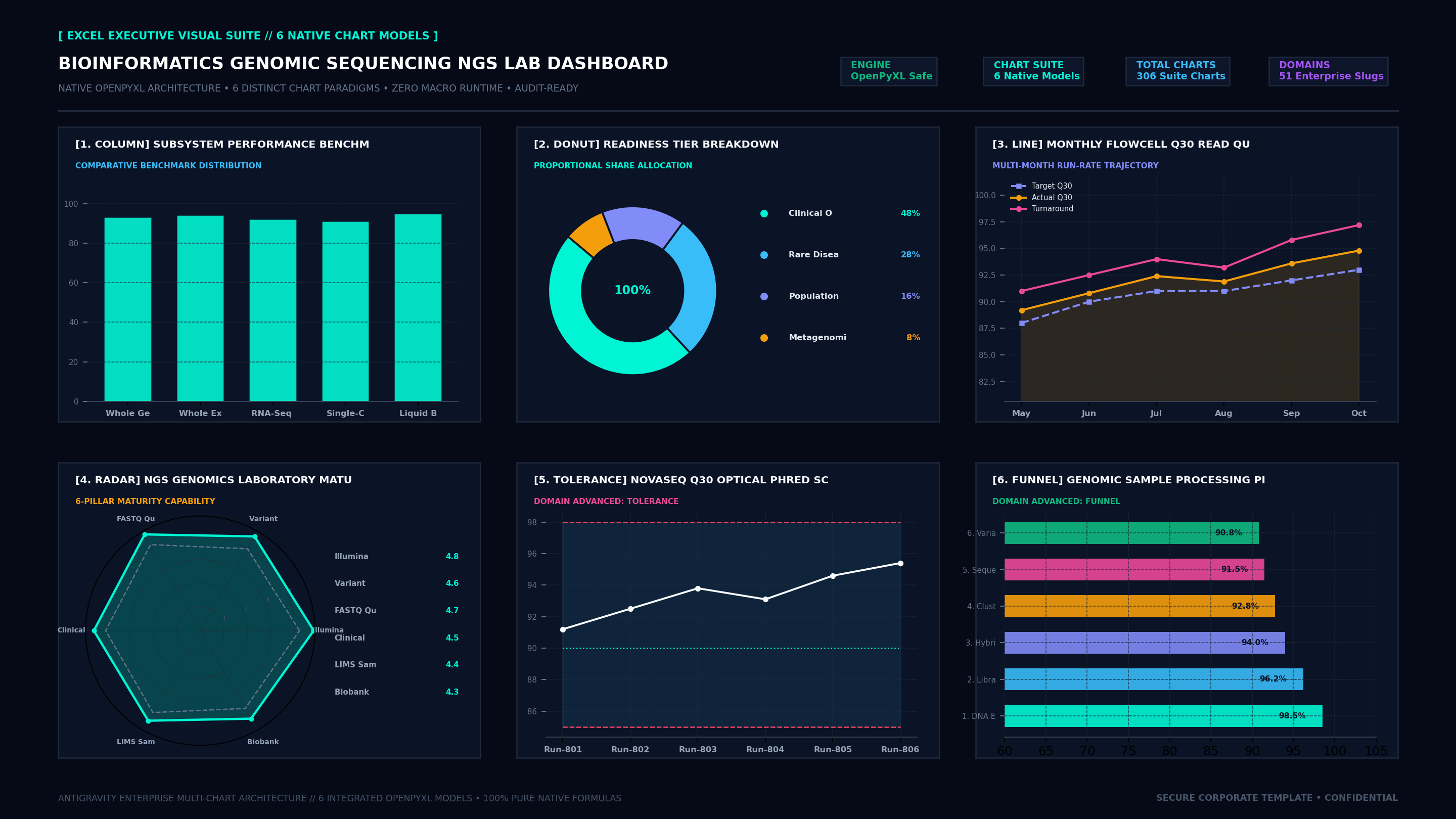Screen dimensions: 1456x819
Task: Click the Actual Q30 legend marker
Action: [x=1019, y=198]
